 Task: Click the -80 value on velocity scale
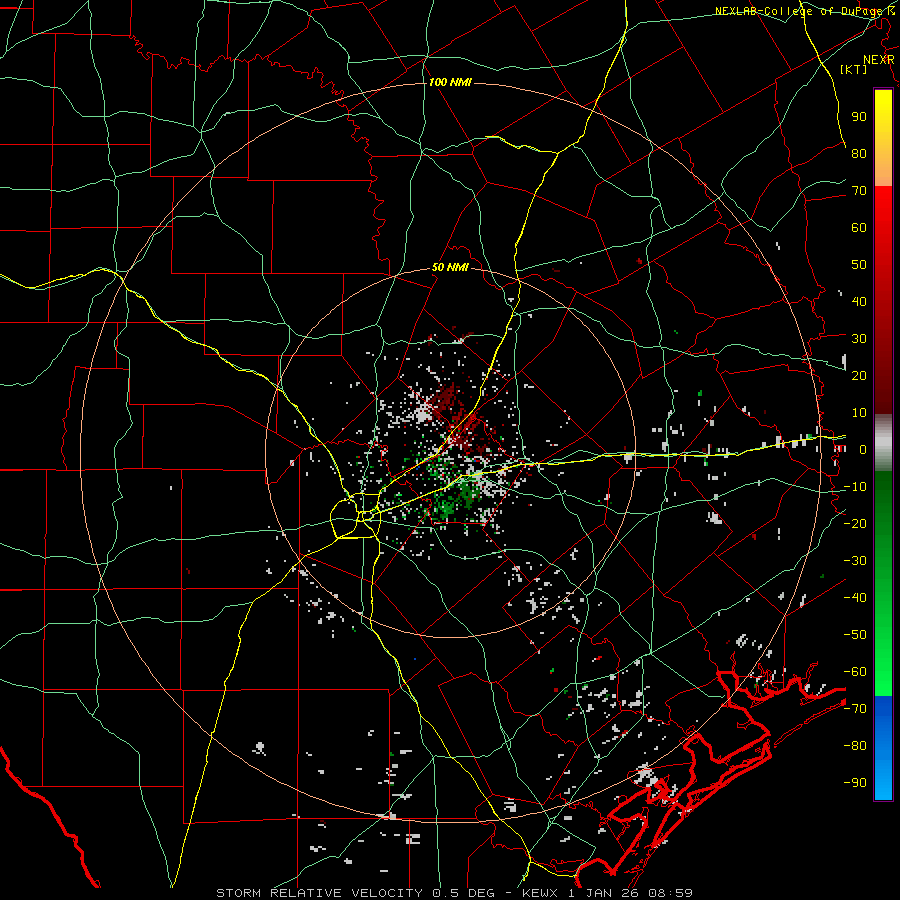click(855, 746)
